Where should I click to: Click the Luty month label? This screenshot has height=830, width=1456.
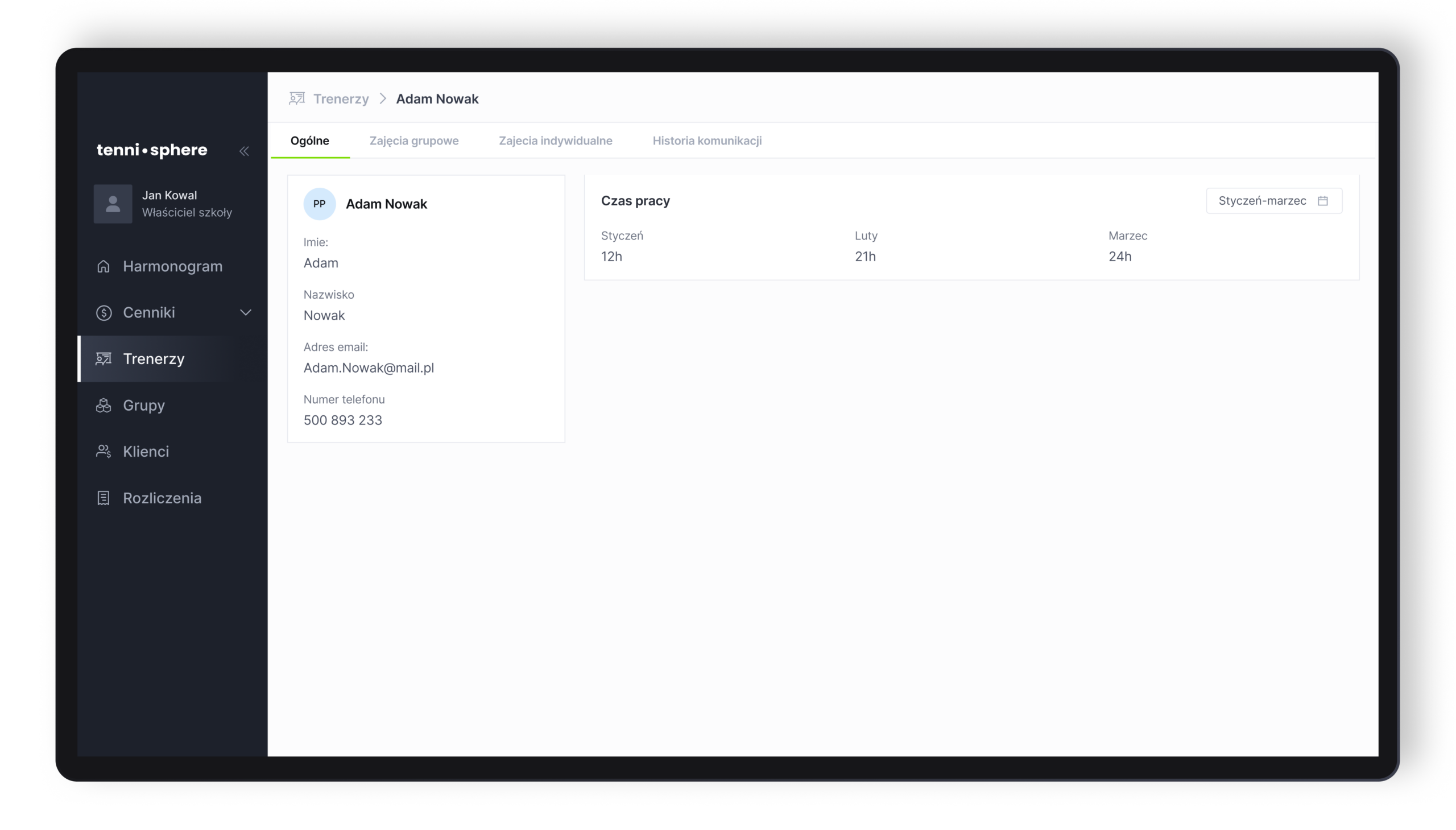pos(866,236)
